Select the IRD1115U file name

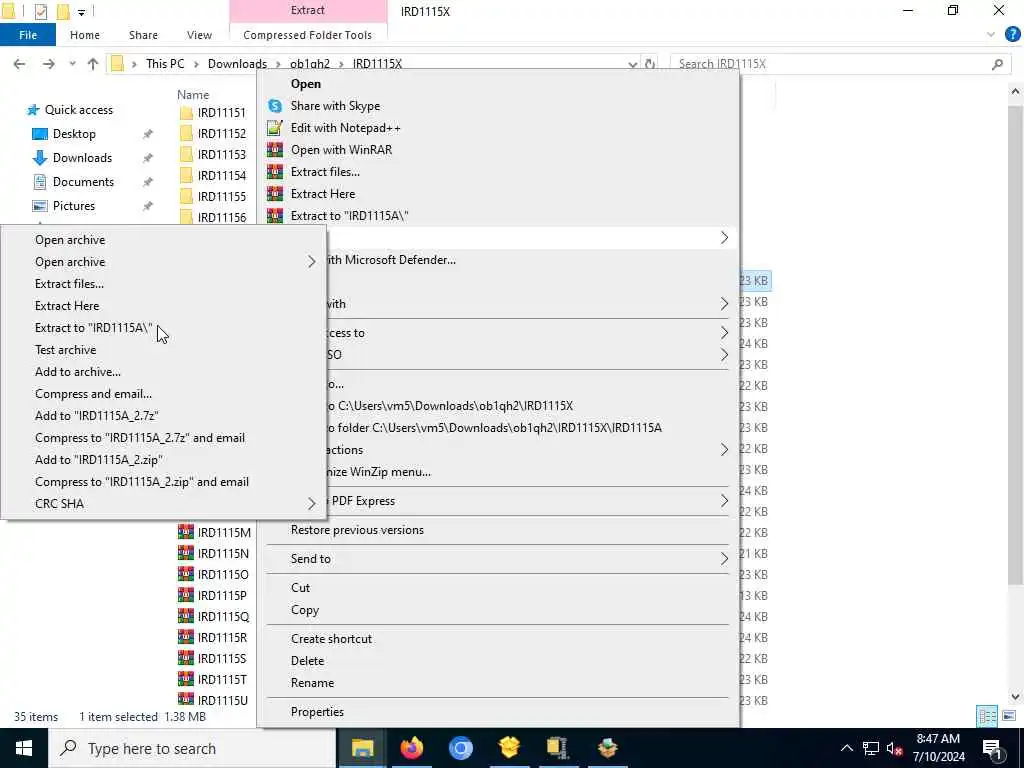pyautogui.click(x=223, y=700)
